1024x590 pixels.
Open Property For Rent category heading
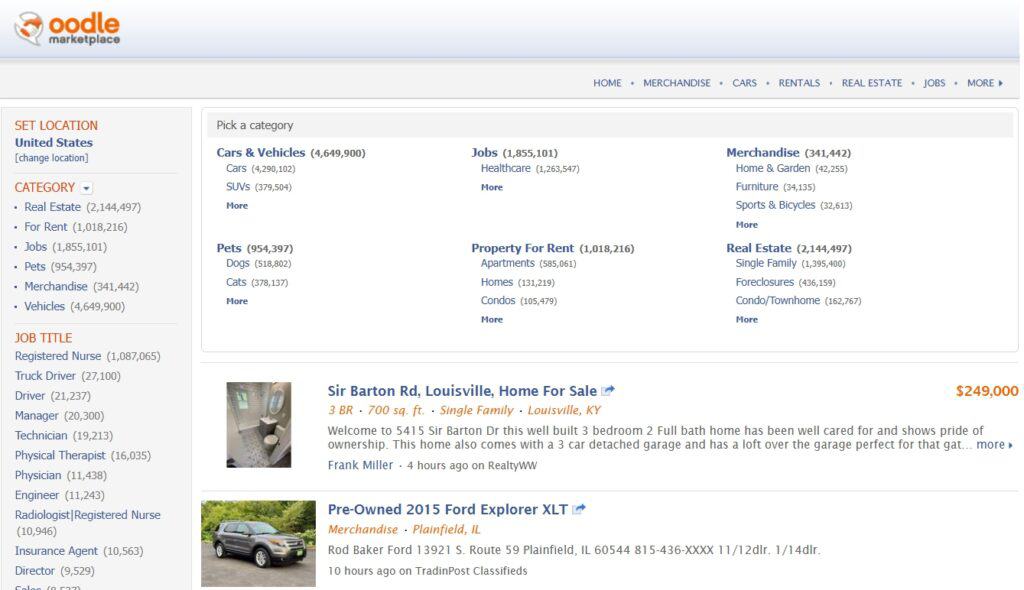[x=522, y=248]
